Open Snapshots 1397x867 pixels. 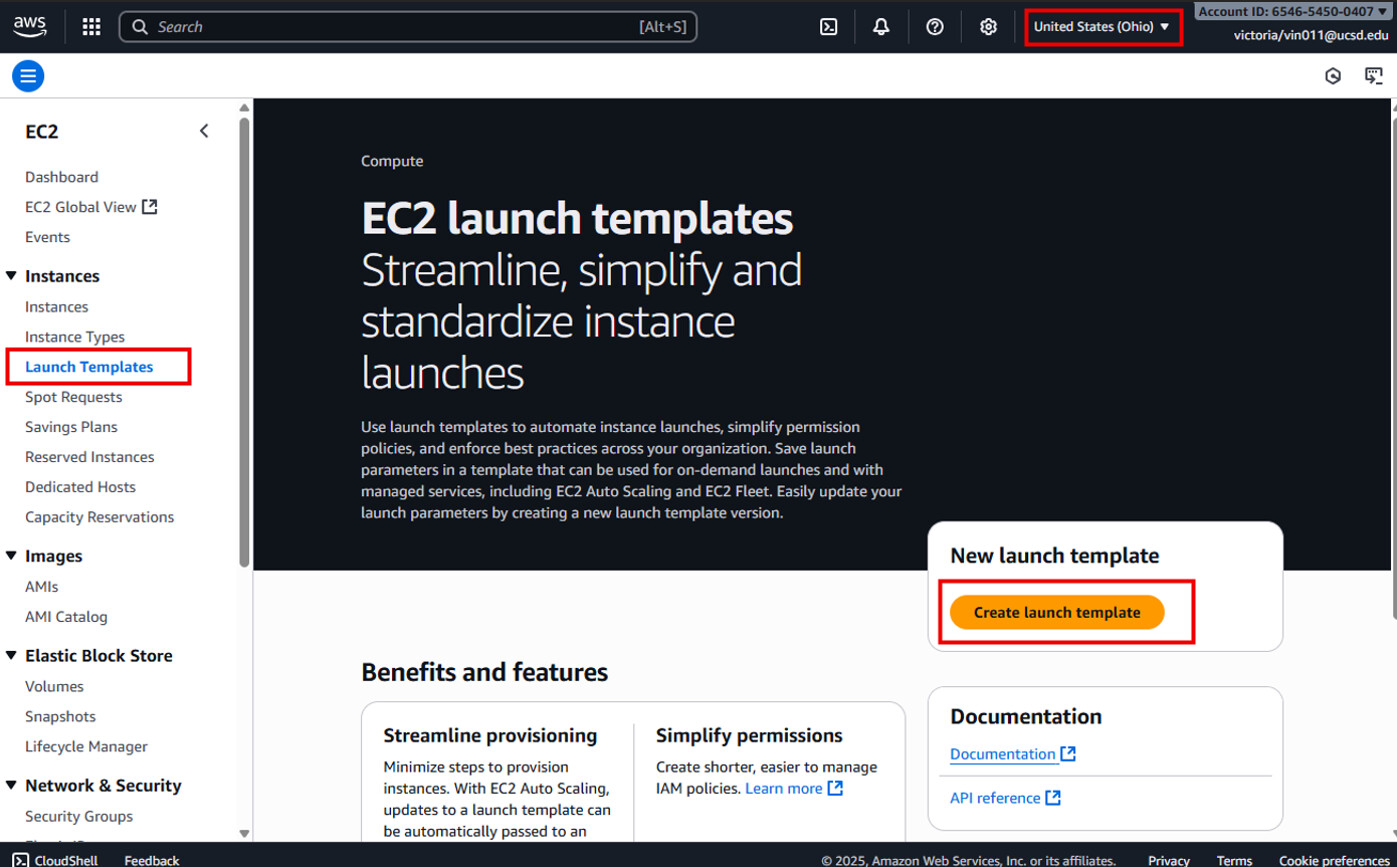pyautogui.click(x=61, y=717)
